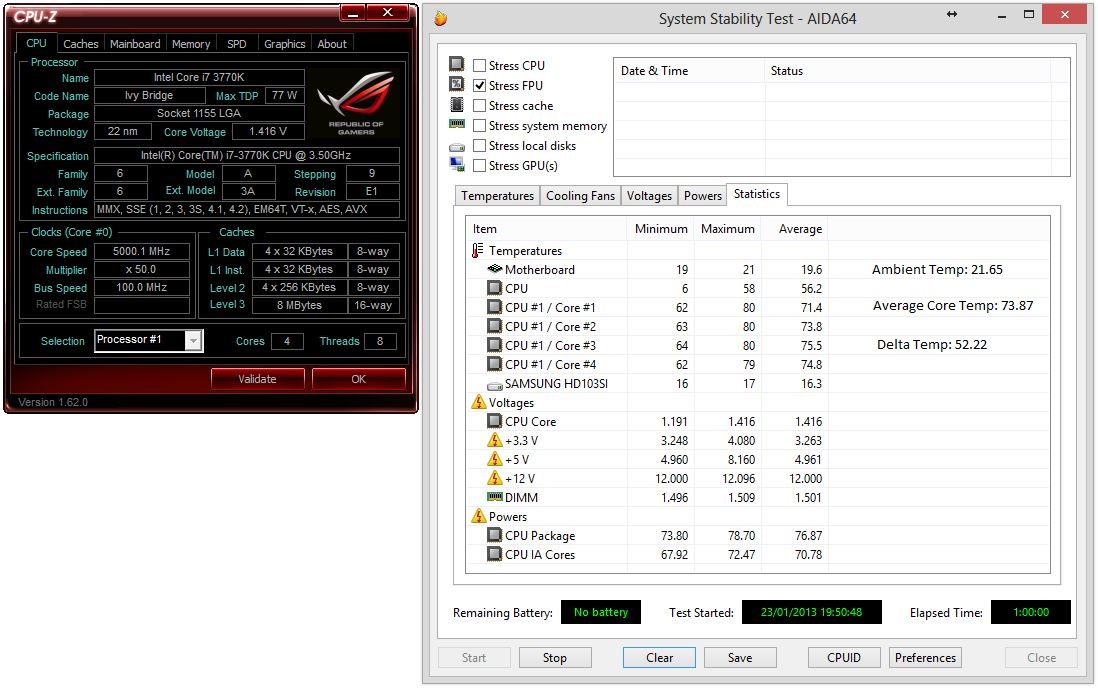Click the Maximum column header in statistics
The height and width of the screenshot is (688, 1098).
point(728,228)
